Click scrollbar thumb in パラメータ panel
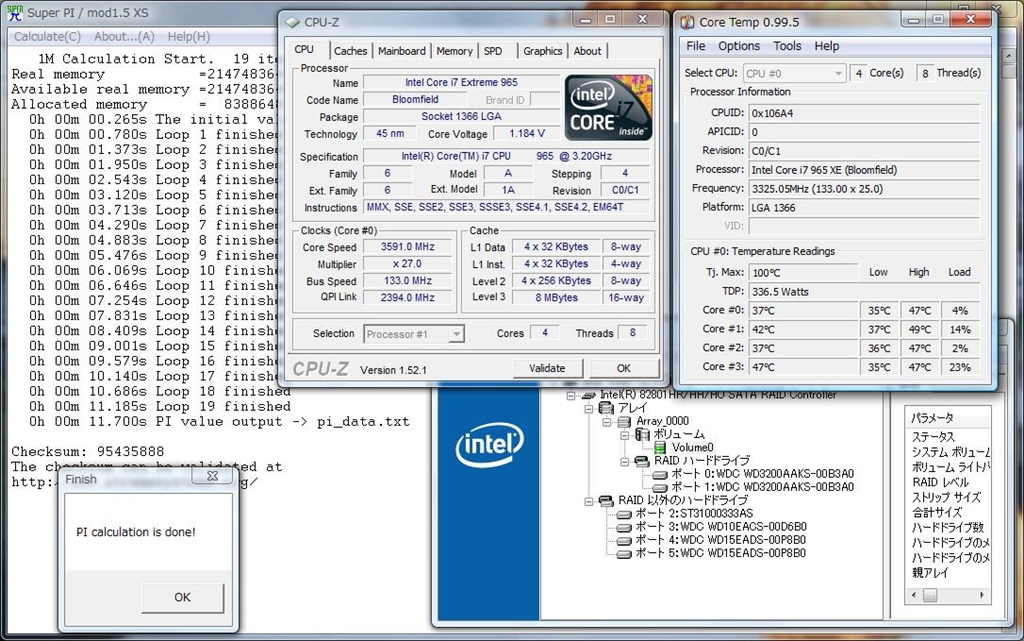The image size is (1024, 641). (x=930, y=595)
